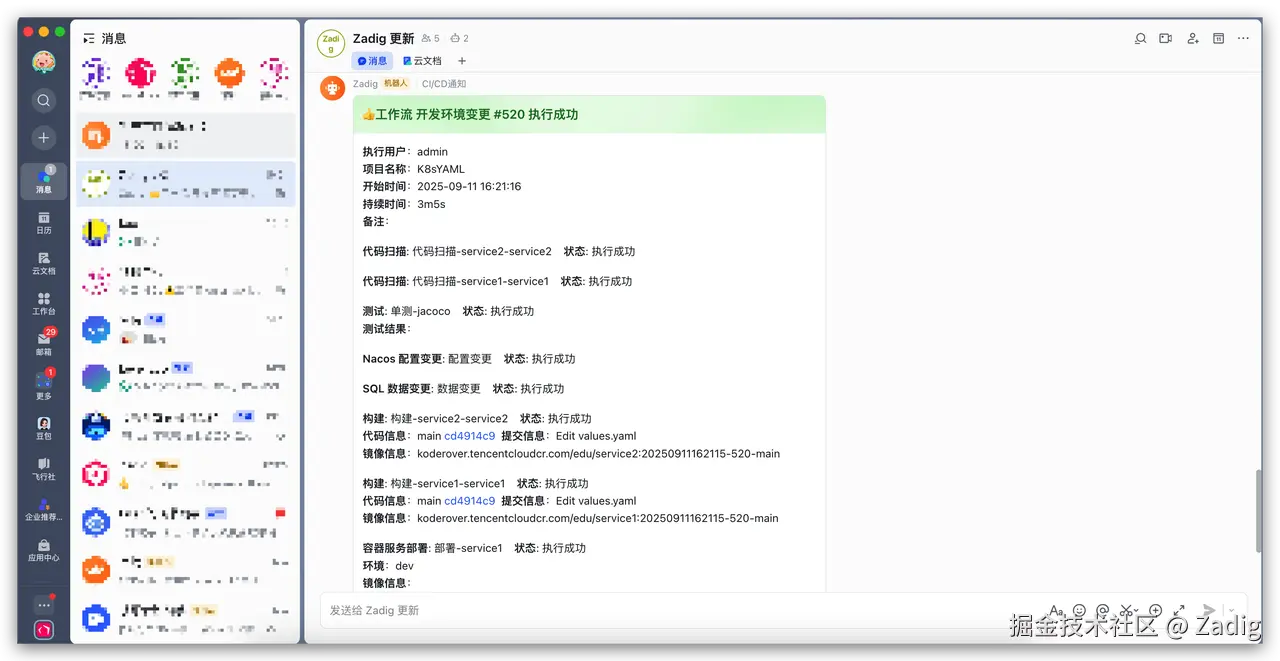
Task: Open 云文档 from the left sidebar
Action: click(x=43, y=263)
